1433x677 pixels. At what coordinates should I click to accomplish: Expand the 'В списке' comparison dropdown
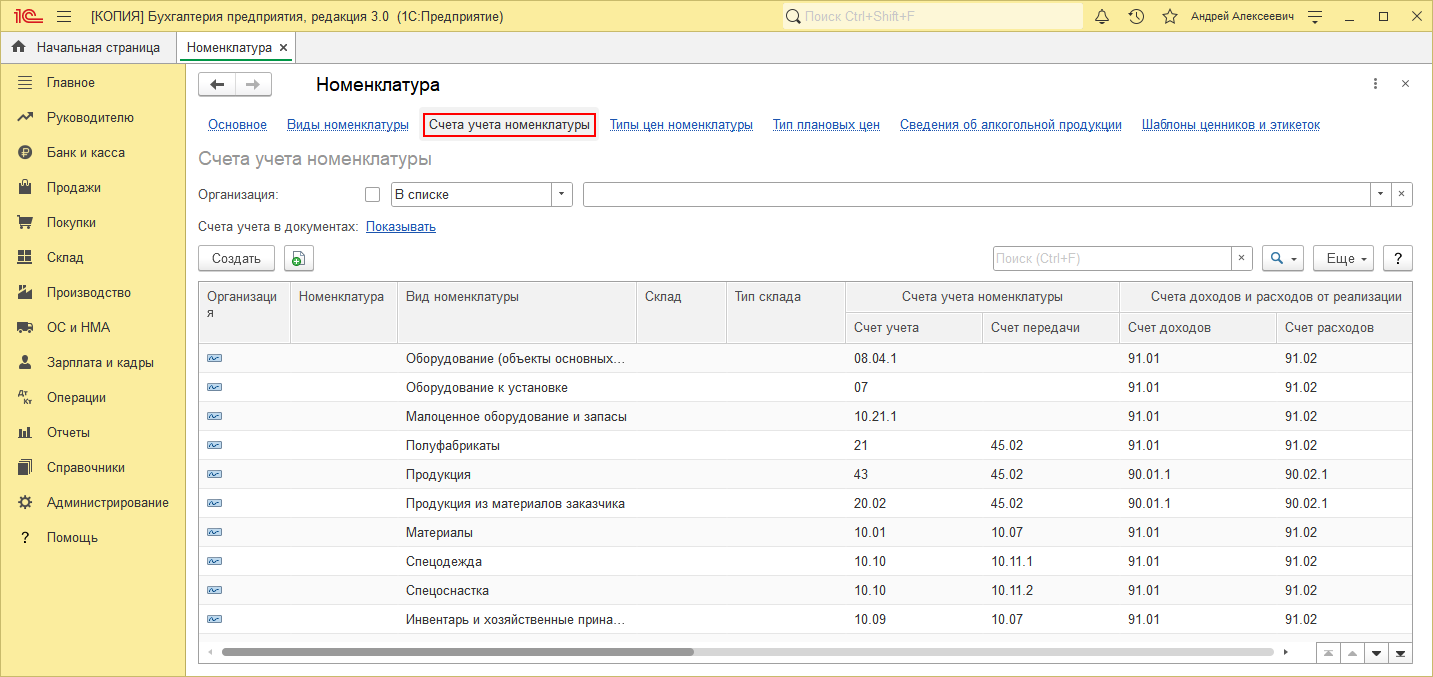coord(562,194)
